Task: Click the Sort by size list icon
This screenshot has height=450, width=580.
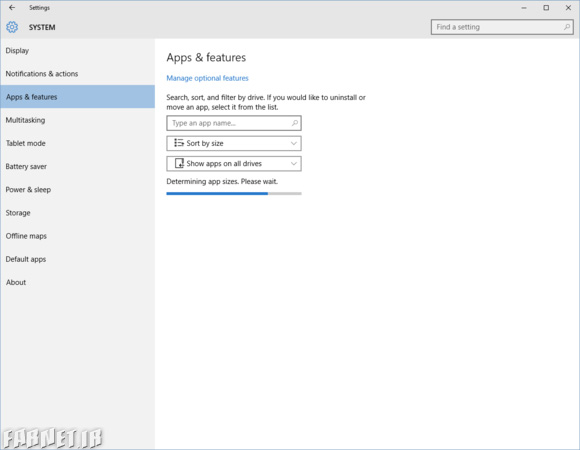Action: point(179,143)
